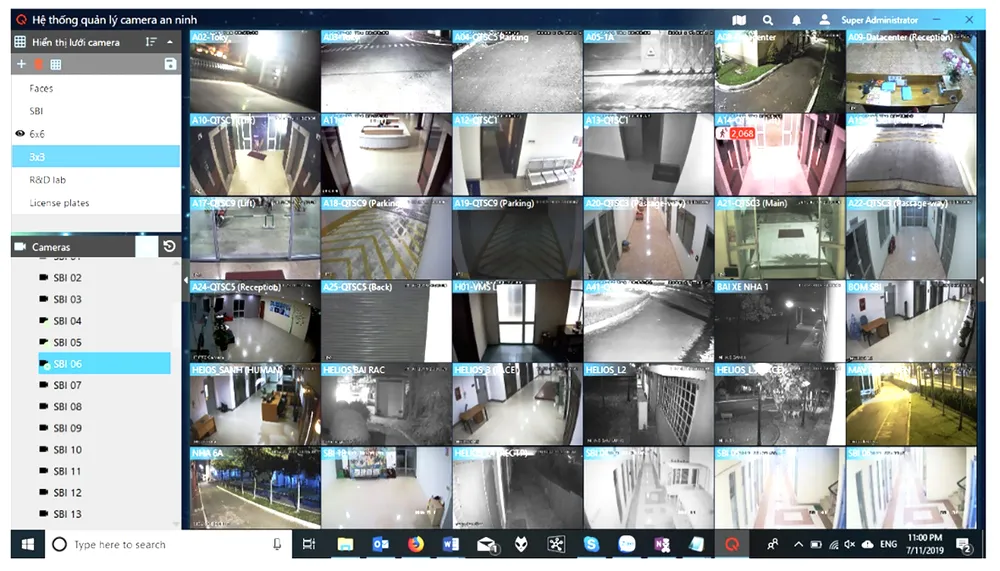The height and width of the screenshot is (571, 1000).
Task: Open Task View on the taskbar
Action: [x=309, y=544]
